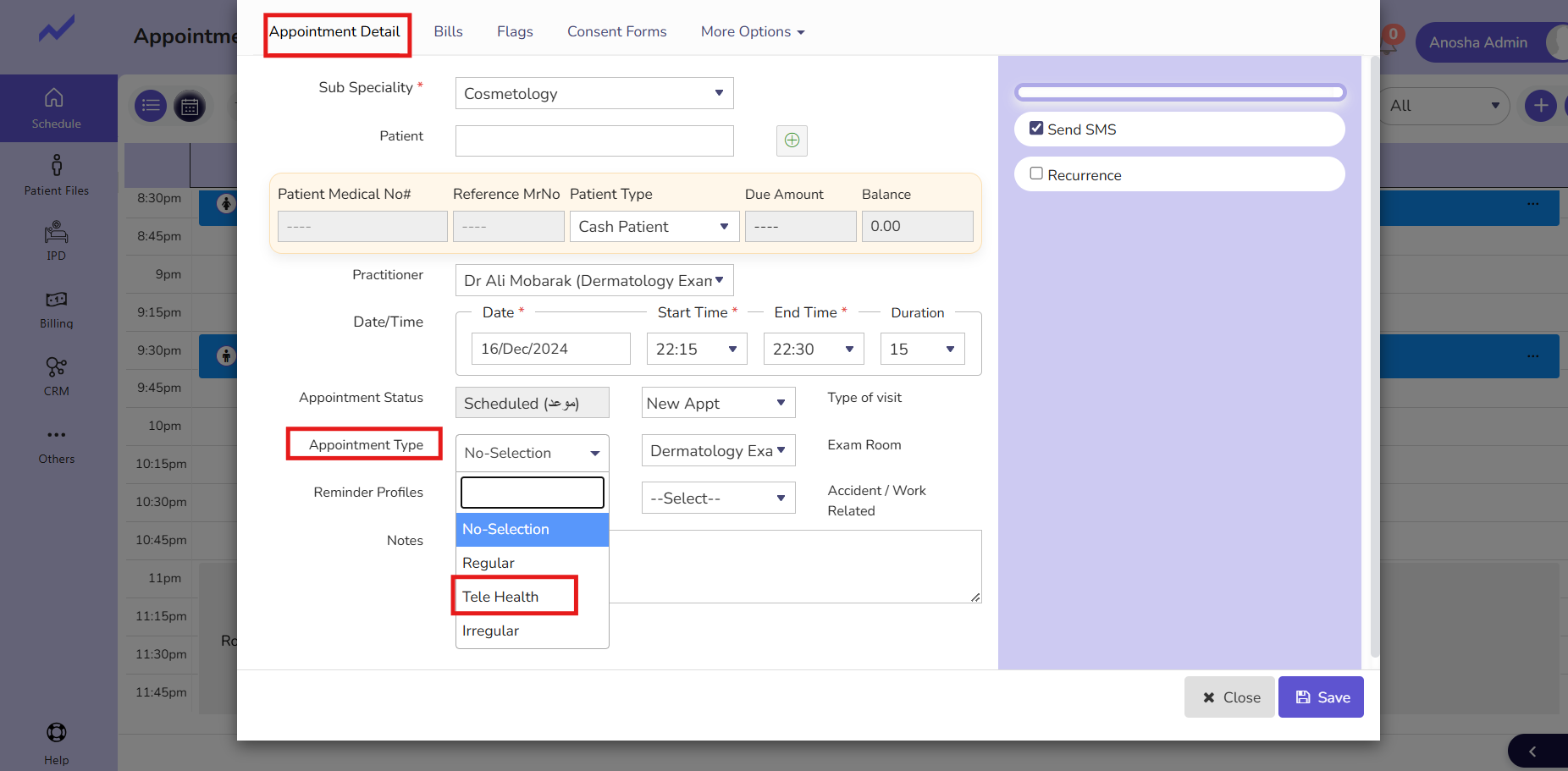The image size is (1568, 771).
Task: Switch to calendar view icon
Action: (x=190, y=106)
